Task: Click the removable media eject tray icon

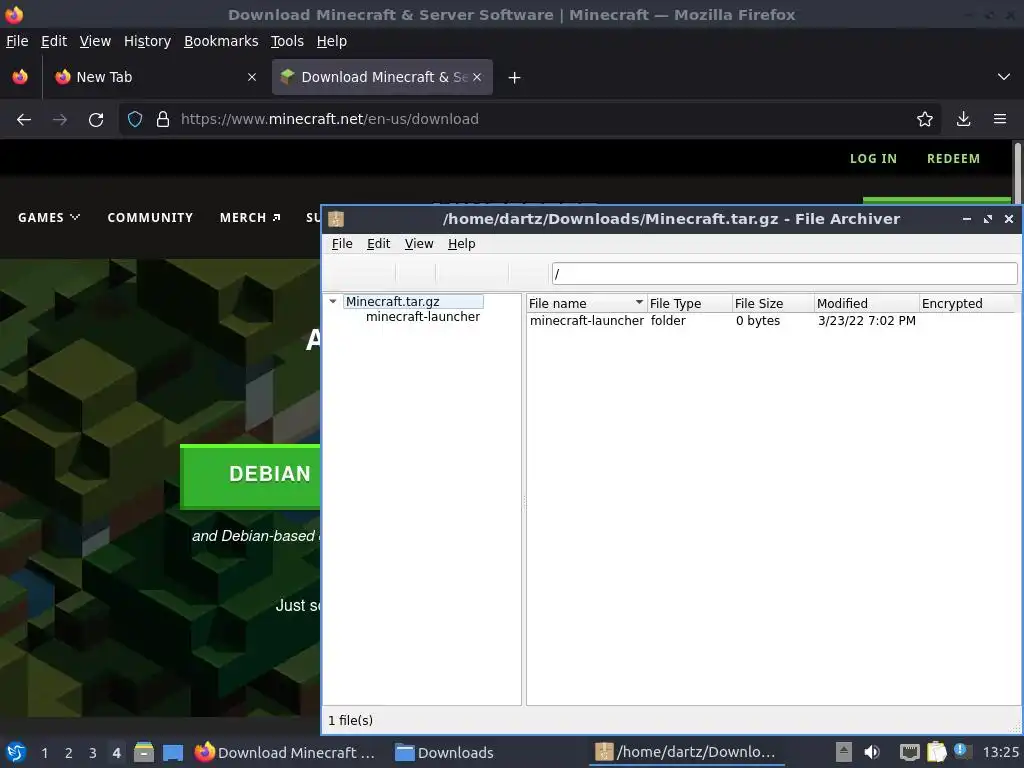Action: click(x=844, y=752)
